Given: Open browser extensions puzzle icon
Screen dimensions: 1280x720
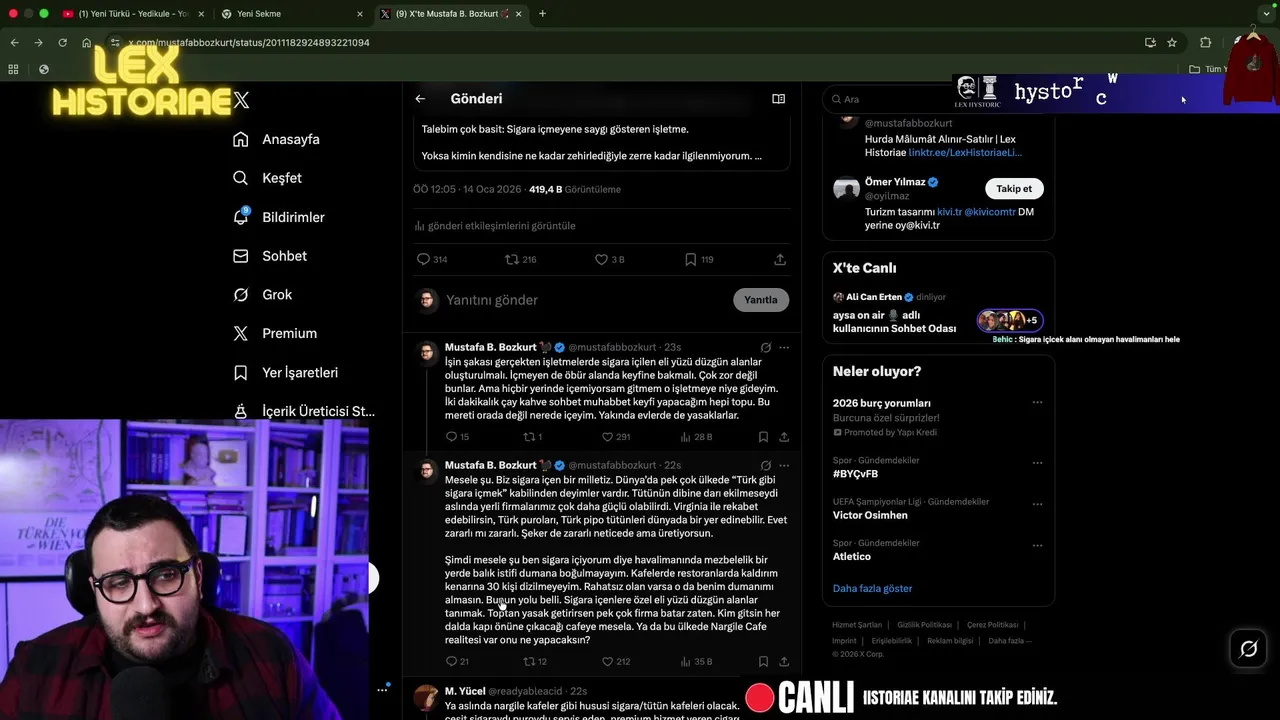Looking at the screenshot, I should tap(1205, 43).
